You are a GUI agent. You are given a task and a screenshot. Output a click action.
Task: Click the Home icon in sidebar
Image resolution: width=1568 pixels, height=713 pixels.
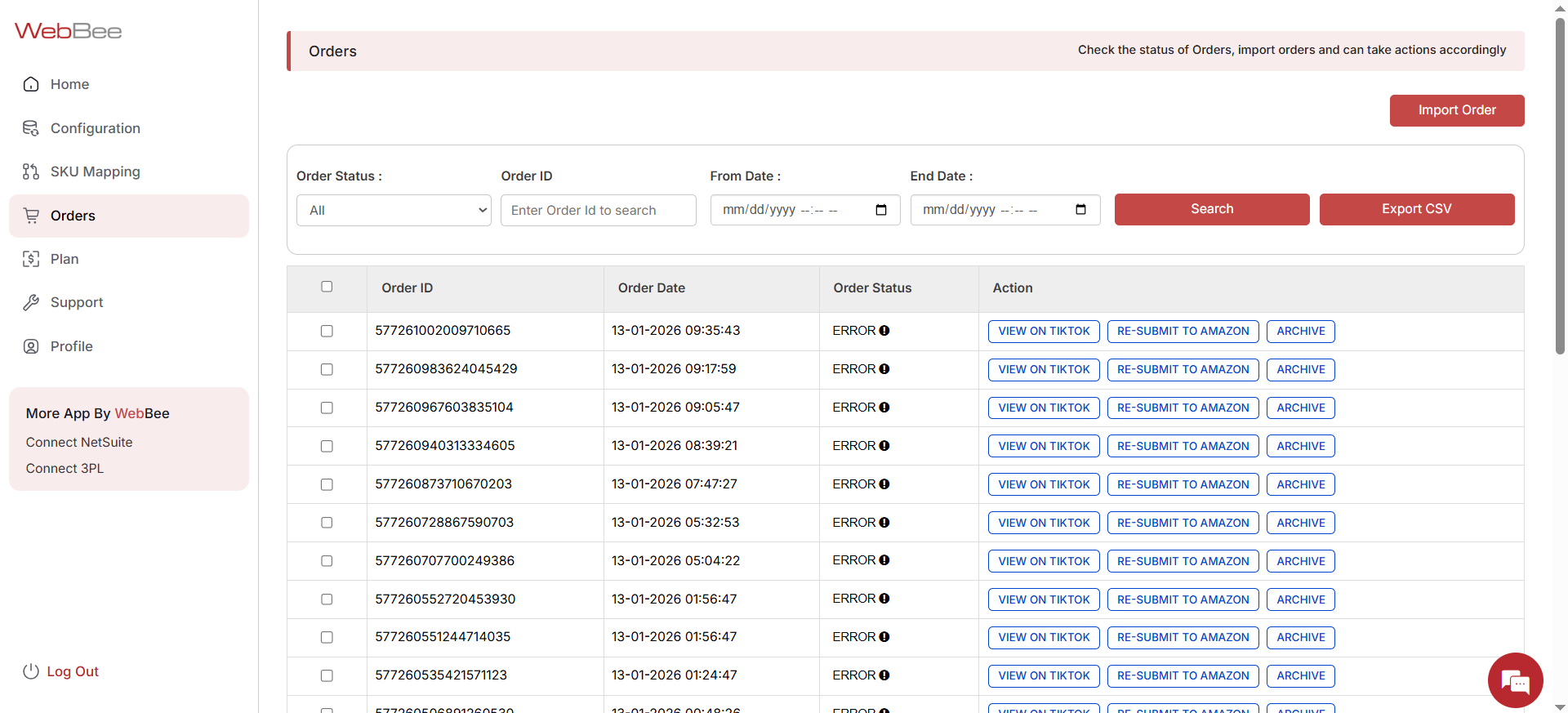pos(31,84)
